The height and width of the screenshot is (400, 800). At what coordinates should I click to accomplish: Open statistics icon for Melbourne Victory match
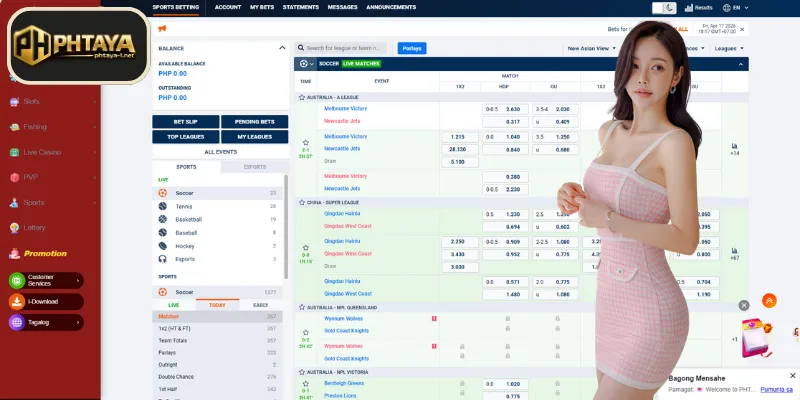point(735,146)
